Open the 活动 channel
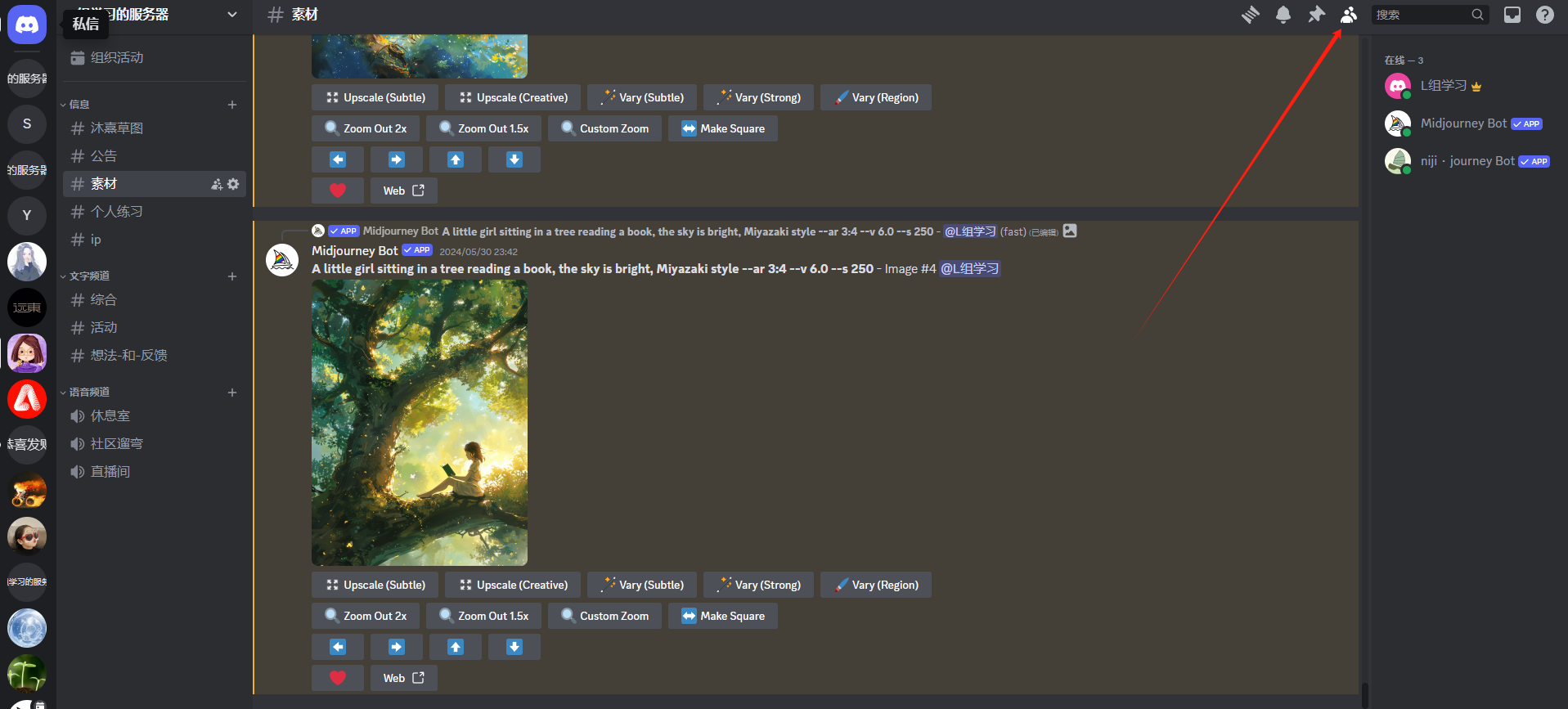 pos(155,328)
